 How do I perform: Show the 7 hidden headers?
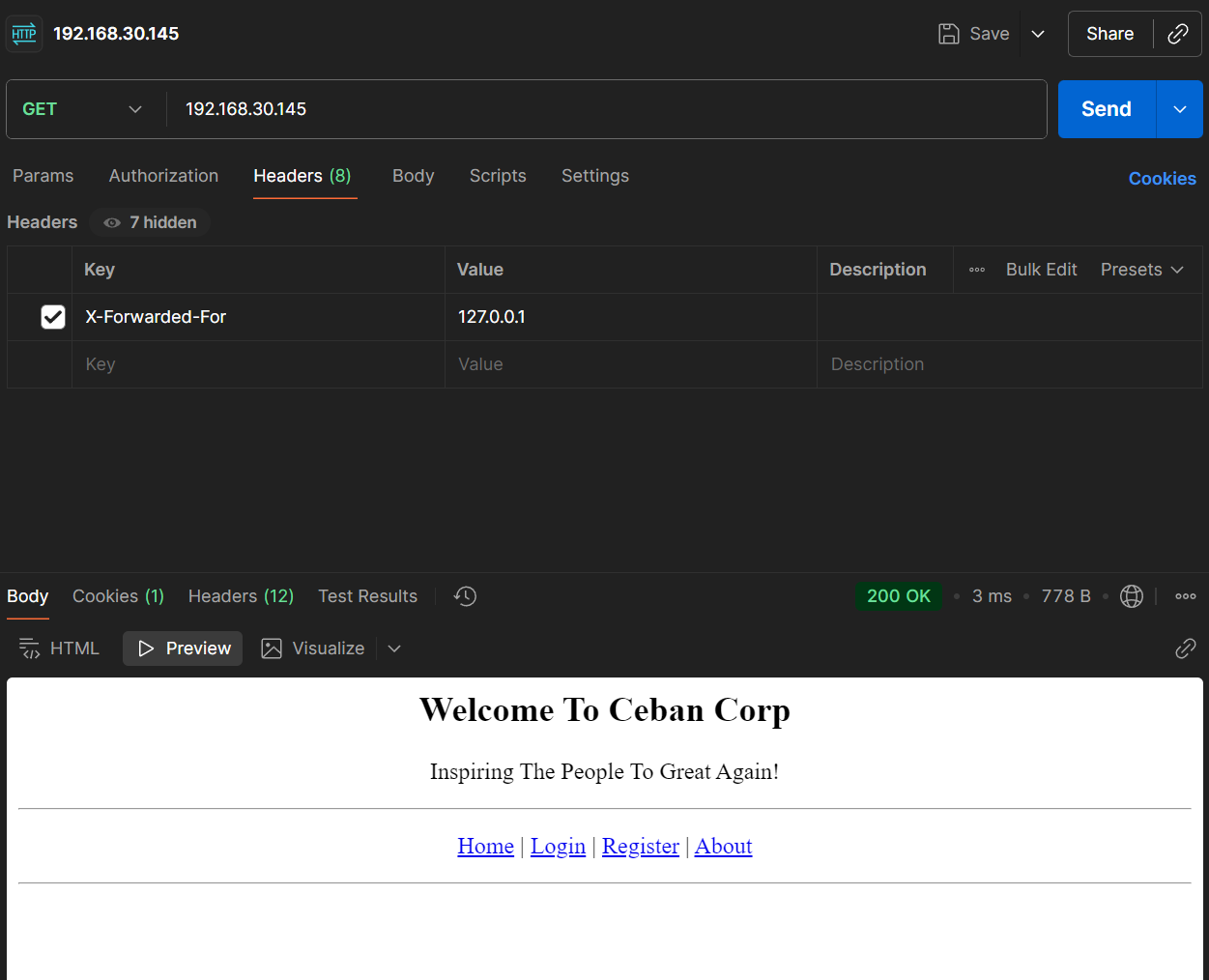[150, 222]
